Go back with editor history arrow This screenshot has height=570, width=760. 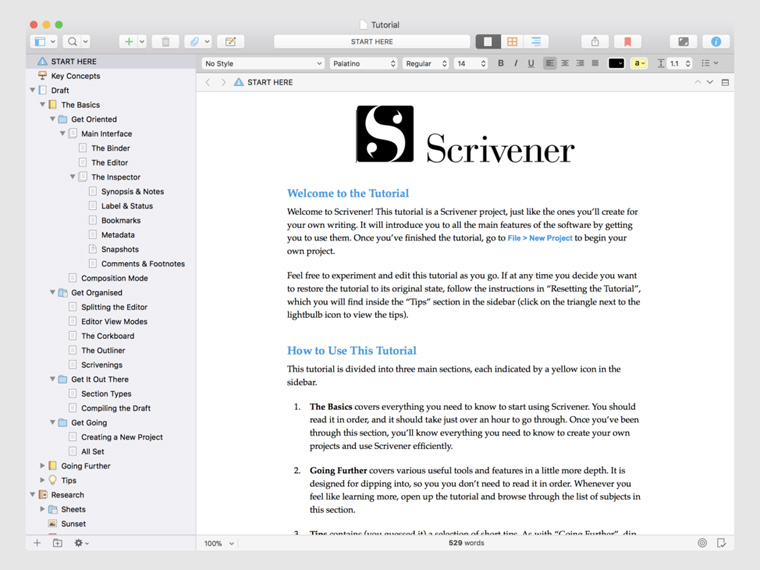208,82
